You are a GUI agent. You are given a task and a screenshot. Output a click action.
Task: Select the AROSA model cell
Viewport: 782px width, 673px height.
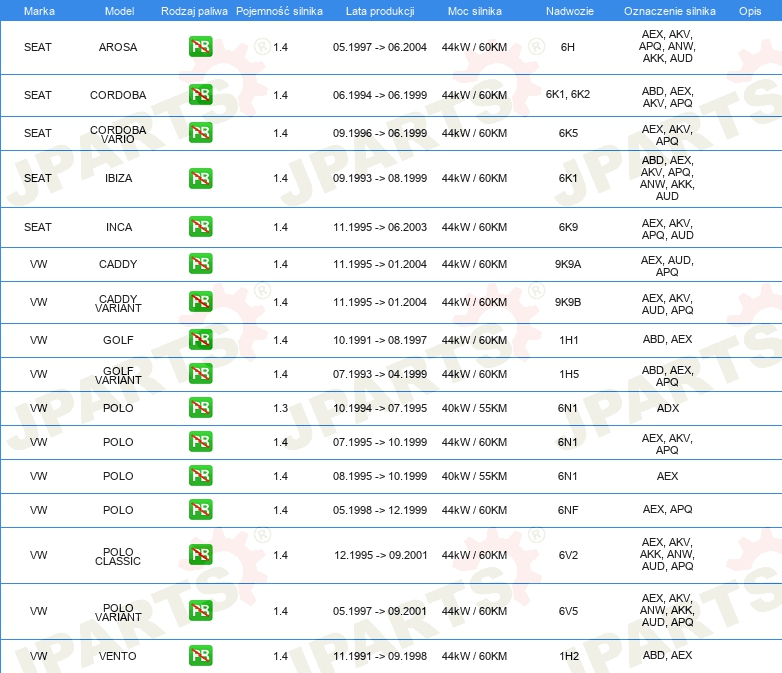pyautogui.click(x=118, y=47)
